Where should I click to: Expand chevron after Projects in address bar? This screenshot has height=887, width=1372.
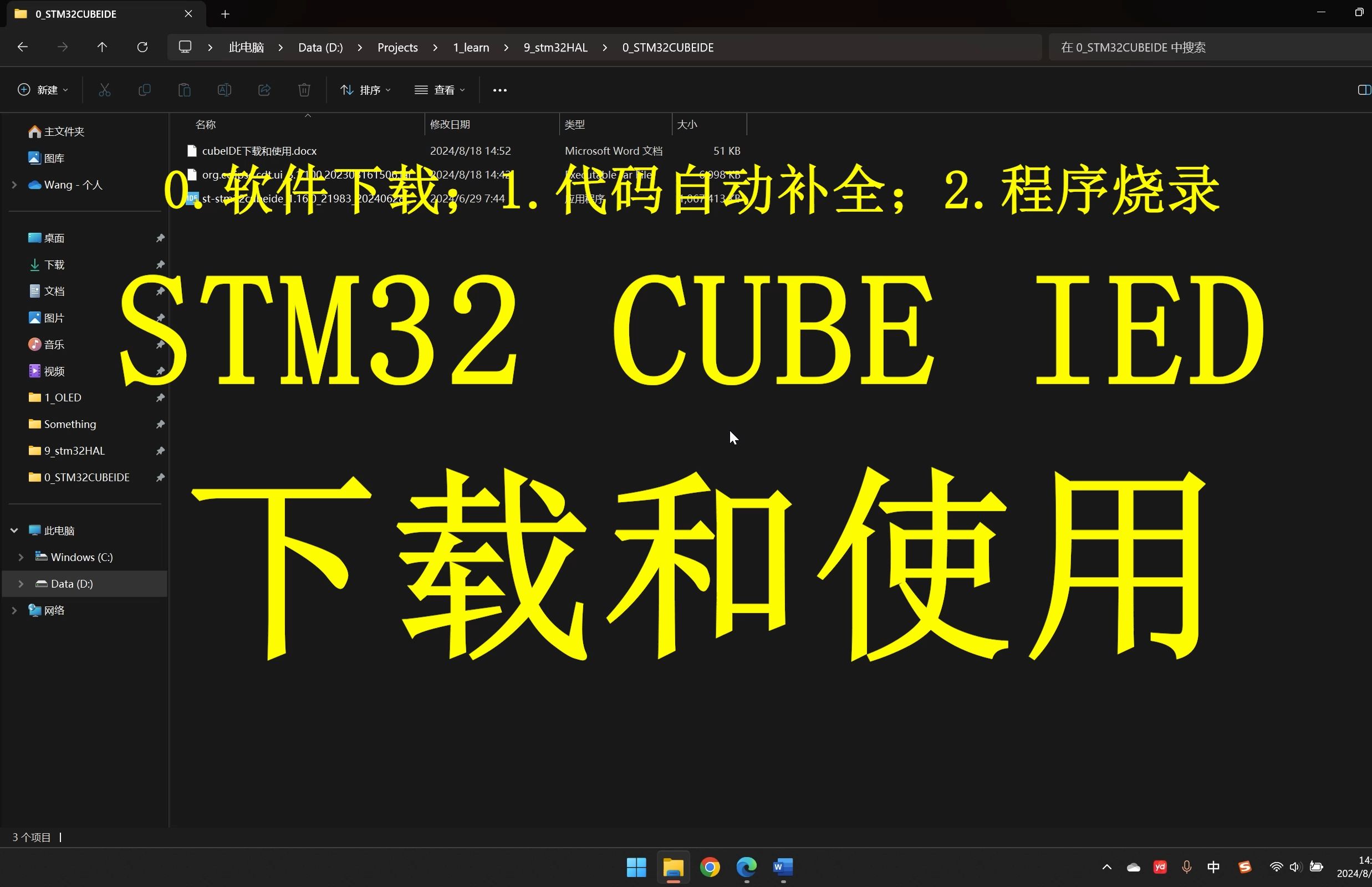click(x=435, y=47)
